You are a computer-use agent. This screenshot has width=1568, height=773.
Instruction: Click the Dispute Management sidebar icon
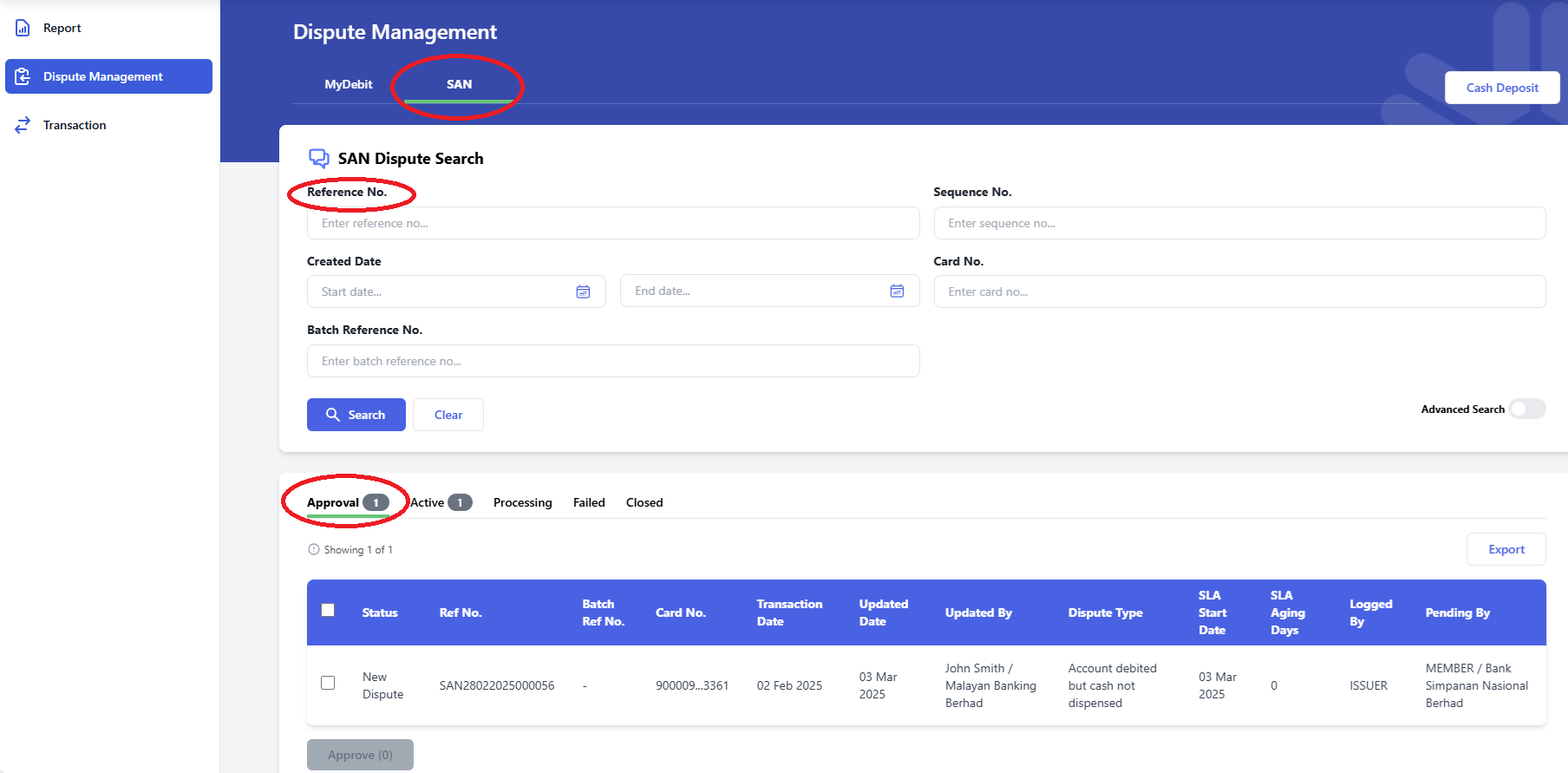click(23, 76)
